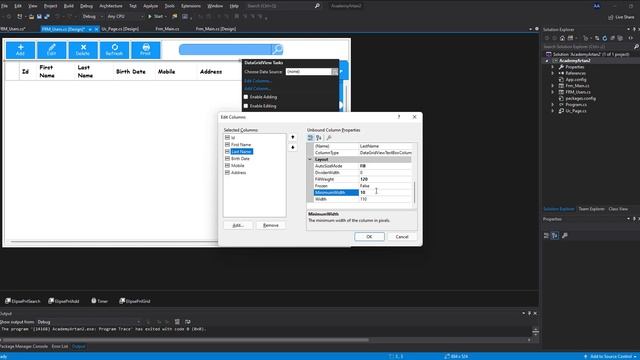Image resolution: width=640 pixels, height=360 pixels.
Task: Click the wrench icon in Properties panel
Action: 565,236
